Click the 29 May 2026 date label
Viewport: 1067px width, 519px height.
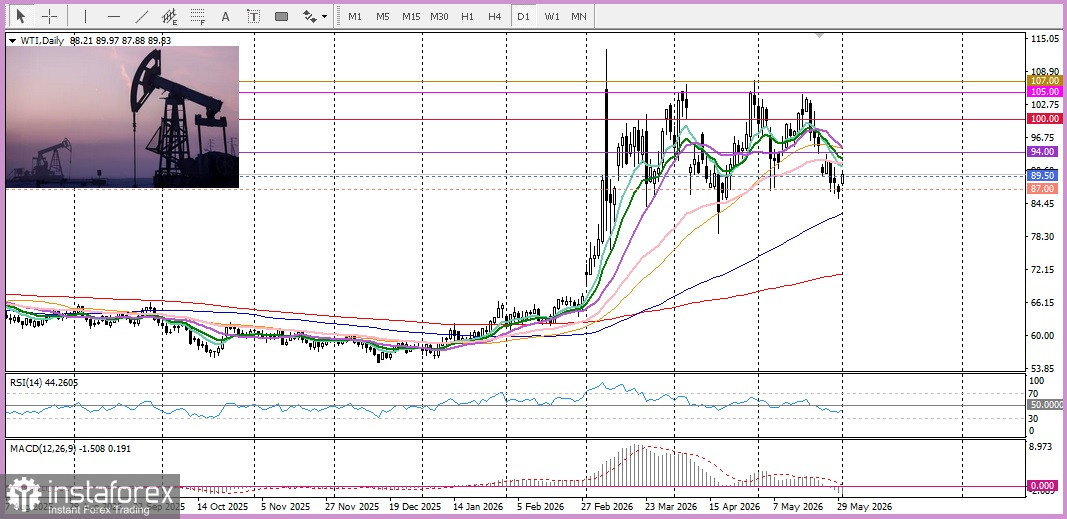[x=864, y=507]
